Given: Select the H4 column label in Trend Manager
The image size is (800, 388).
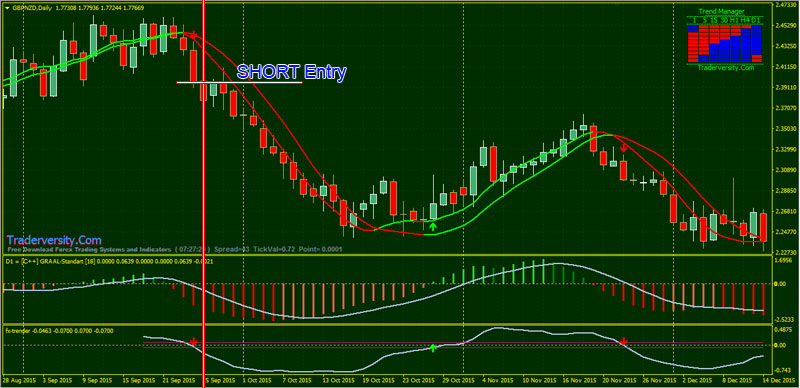Looking at the screenshot, I should [744, 20].
